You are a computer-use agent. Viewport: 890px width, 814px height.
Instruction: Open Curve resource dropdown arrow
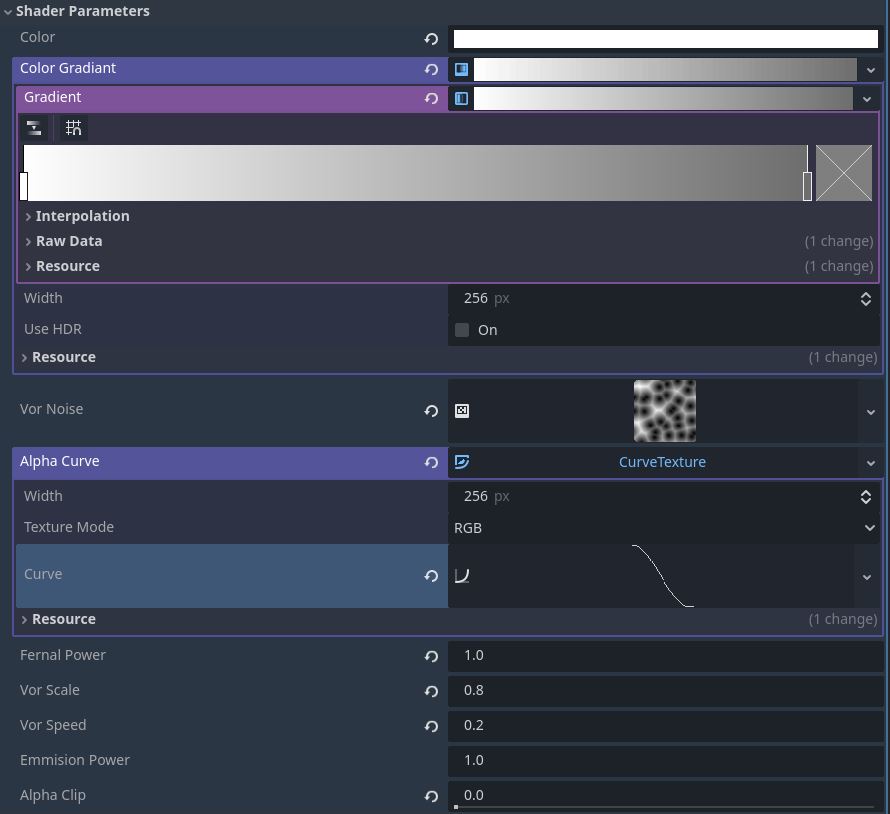[867, 577]
